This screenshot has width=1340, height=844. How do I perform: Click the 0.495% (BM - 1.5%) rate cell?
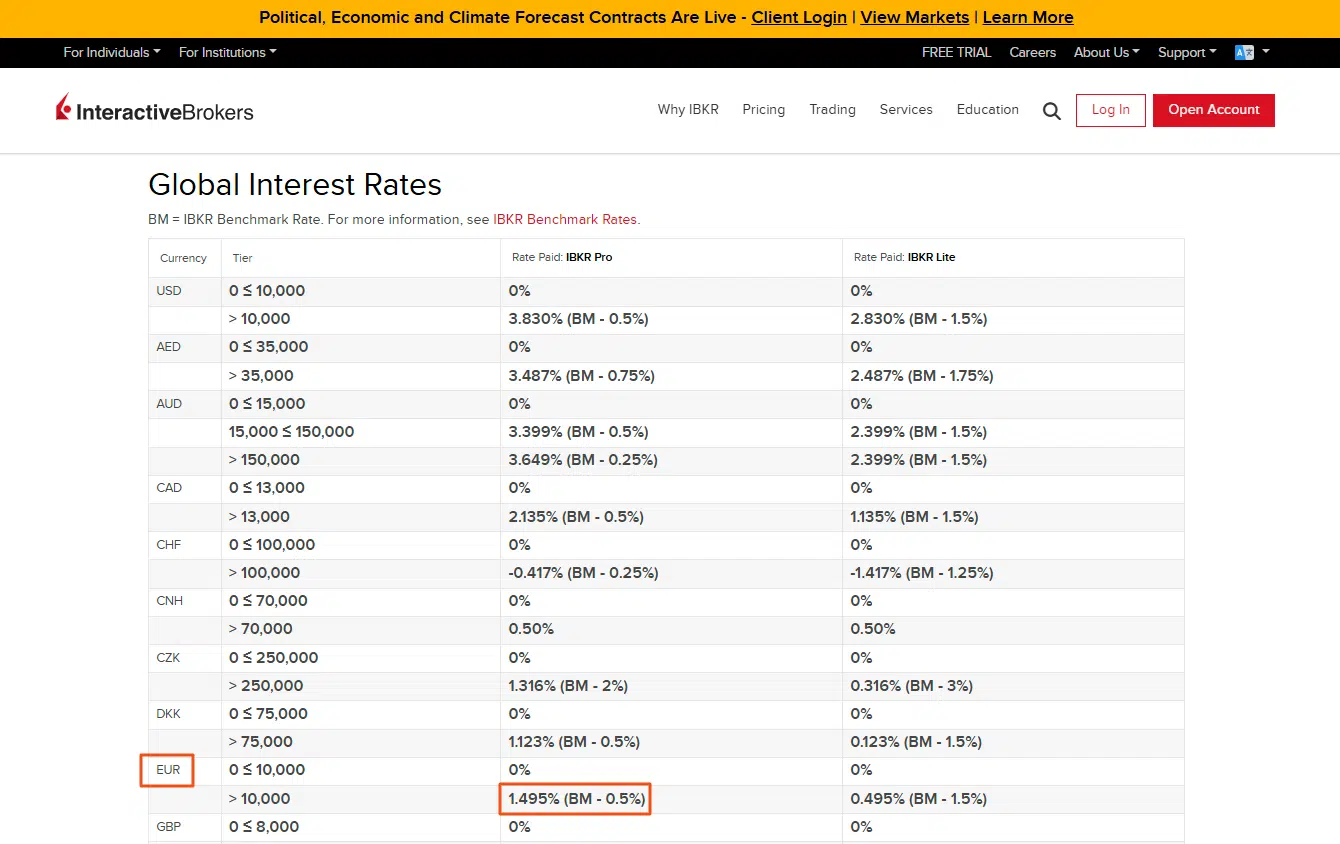click(1013, 799)
